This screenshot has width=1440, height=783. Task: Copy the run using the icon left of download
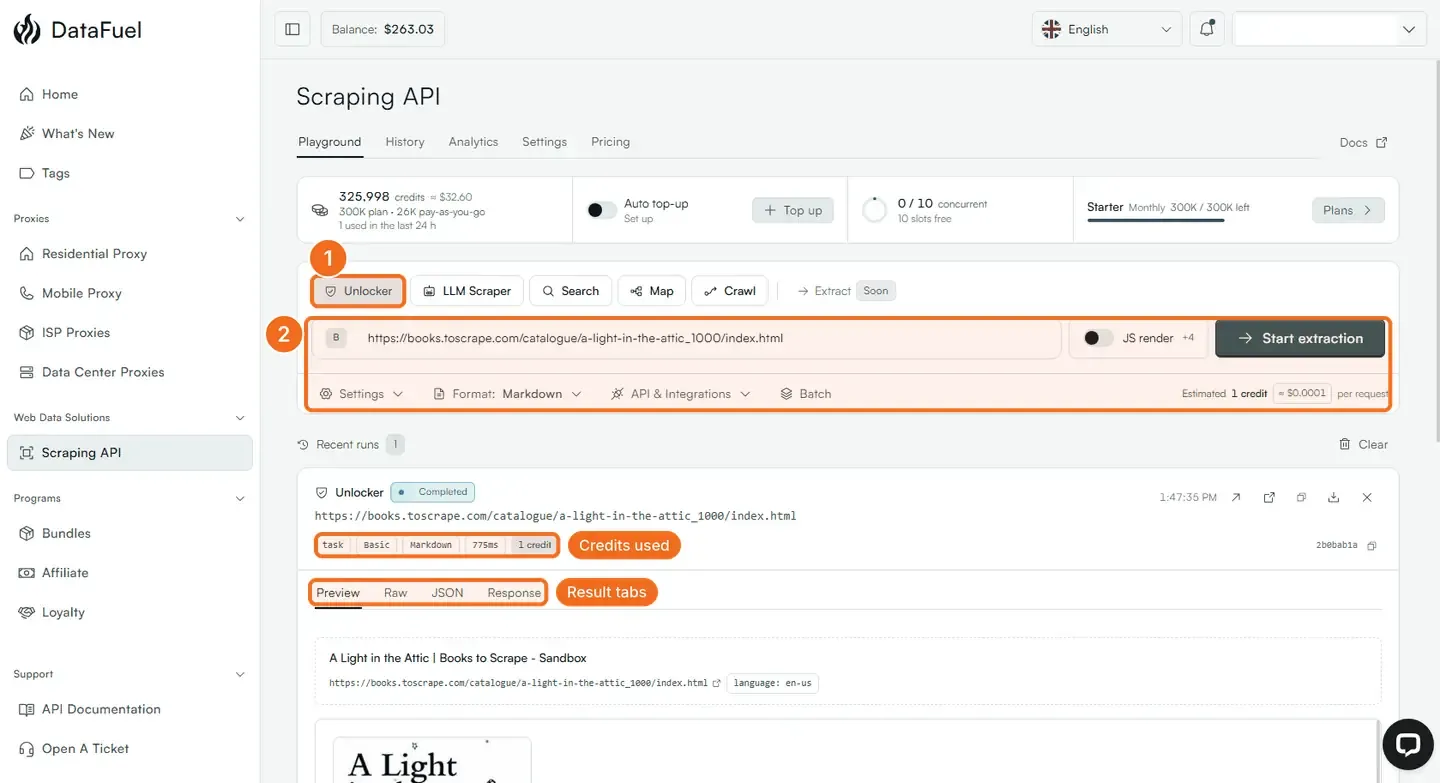click(x=1301, y=497)
